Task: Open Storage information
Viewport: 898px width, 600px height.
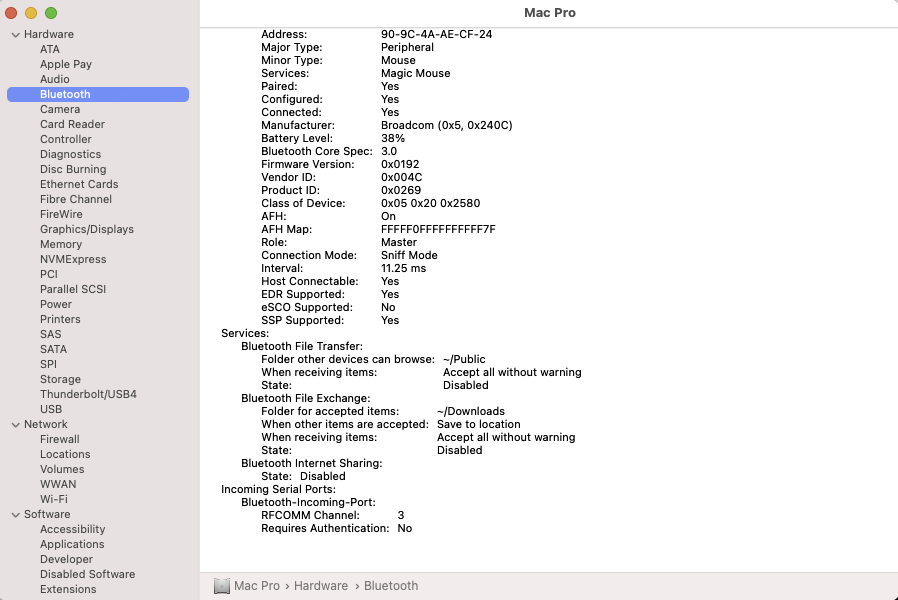Action: pos(60,379)
